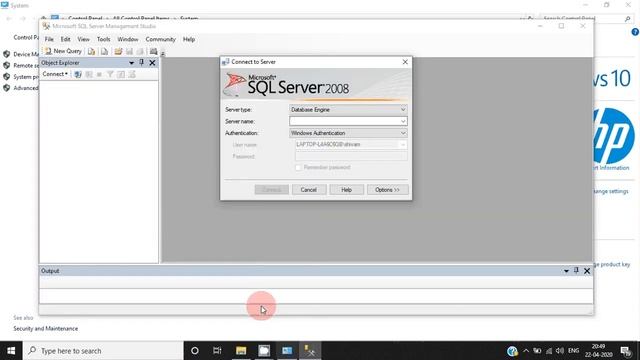Click the new blank file icon in toolbar
The height and width of the screenshot is (360, 640).
(104, 51)
